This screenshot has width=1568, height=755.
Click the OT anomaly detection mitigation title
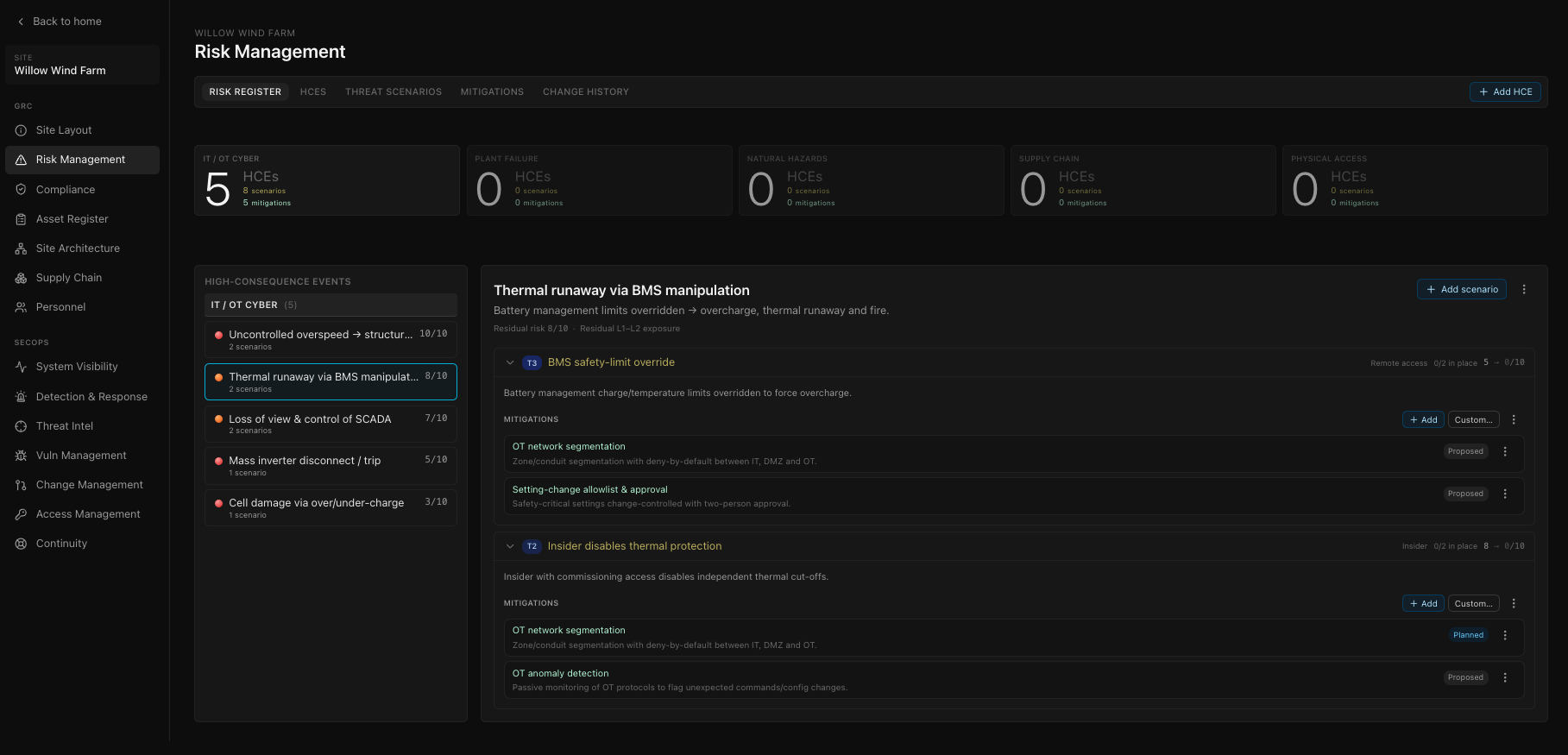pyautogui.click(x=560, y=674)
